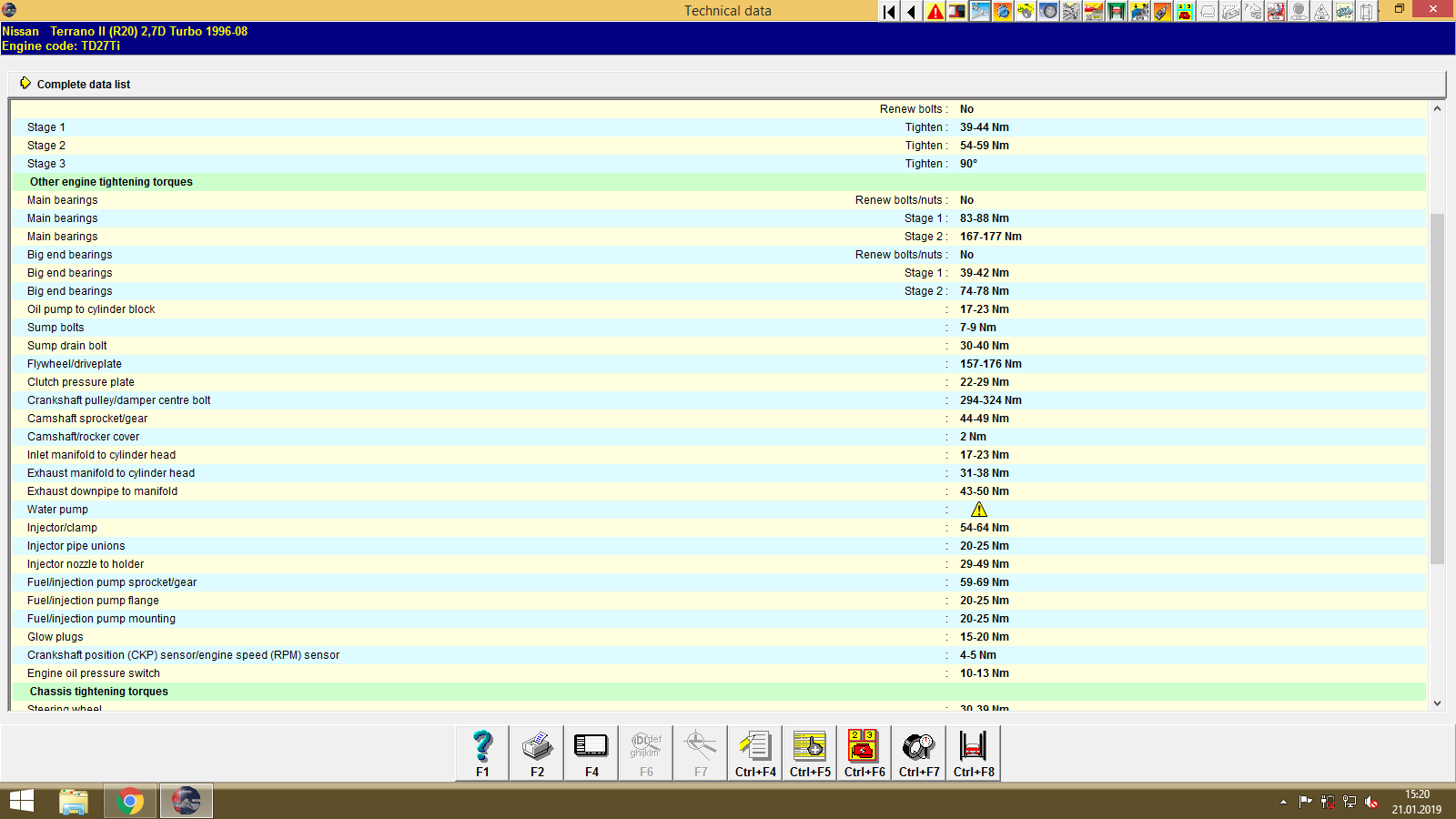Click the Complete data list heading

(84, 84)
